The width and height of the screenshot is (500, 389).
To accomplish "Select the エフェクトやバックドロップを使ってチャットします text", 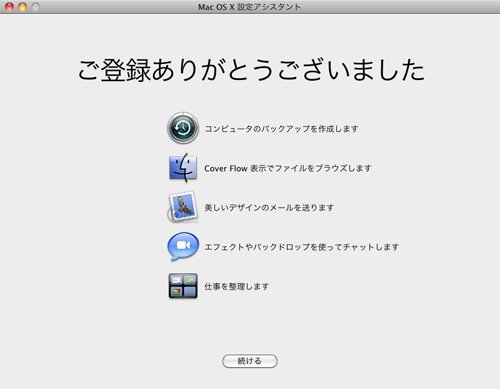I will pos(302,247).
